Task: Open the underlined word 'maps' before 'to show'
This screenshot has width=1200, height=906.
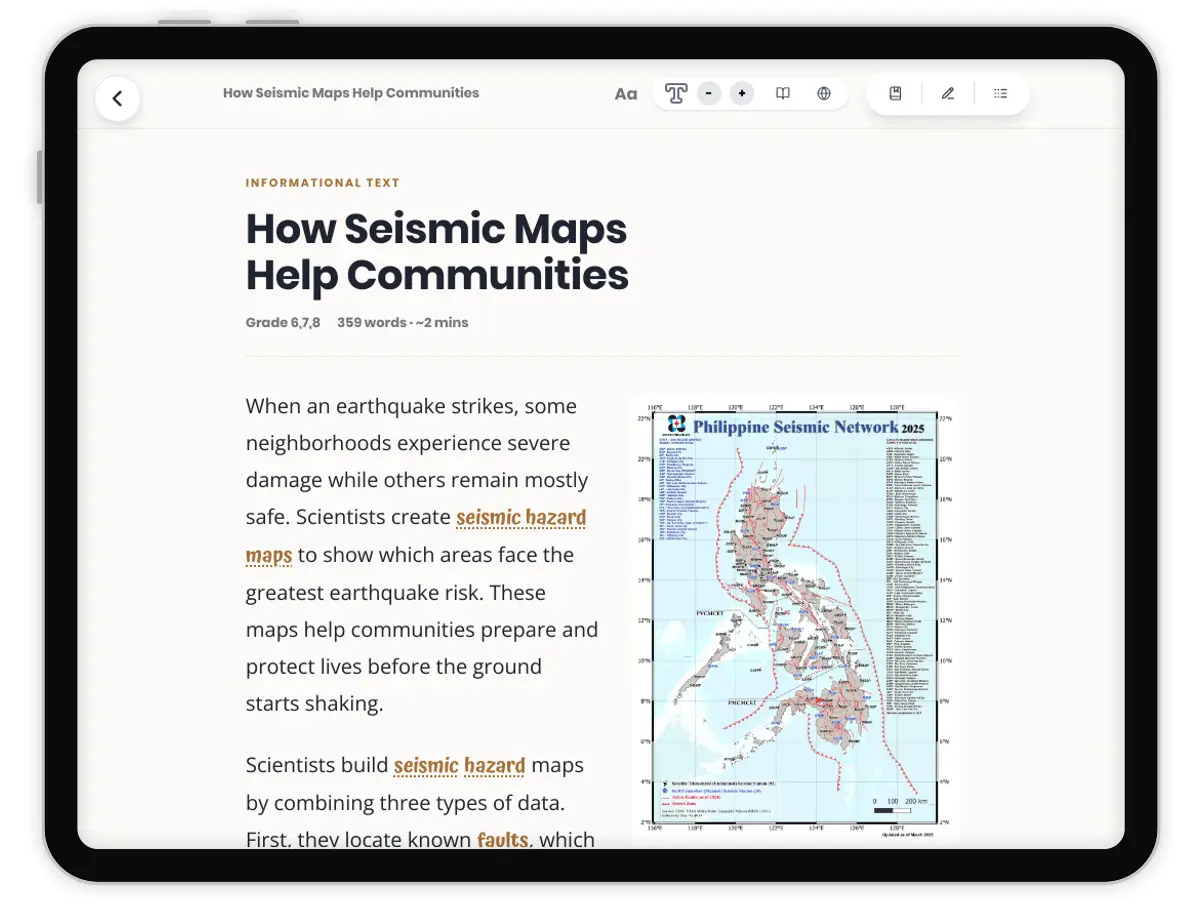Action: click(x=269, y=555)
